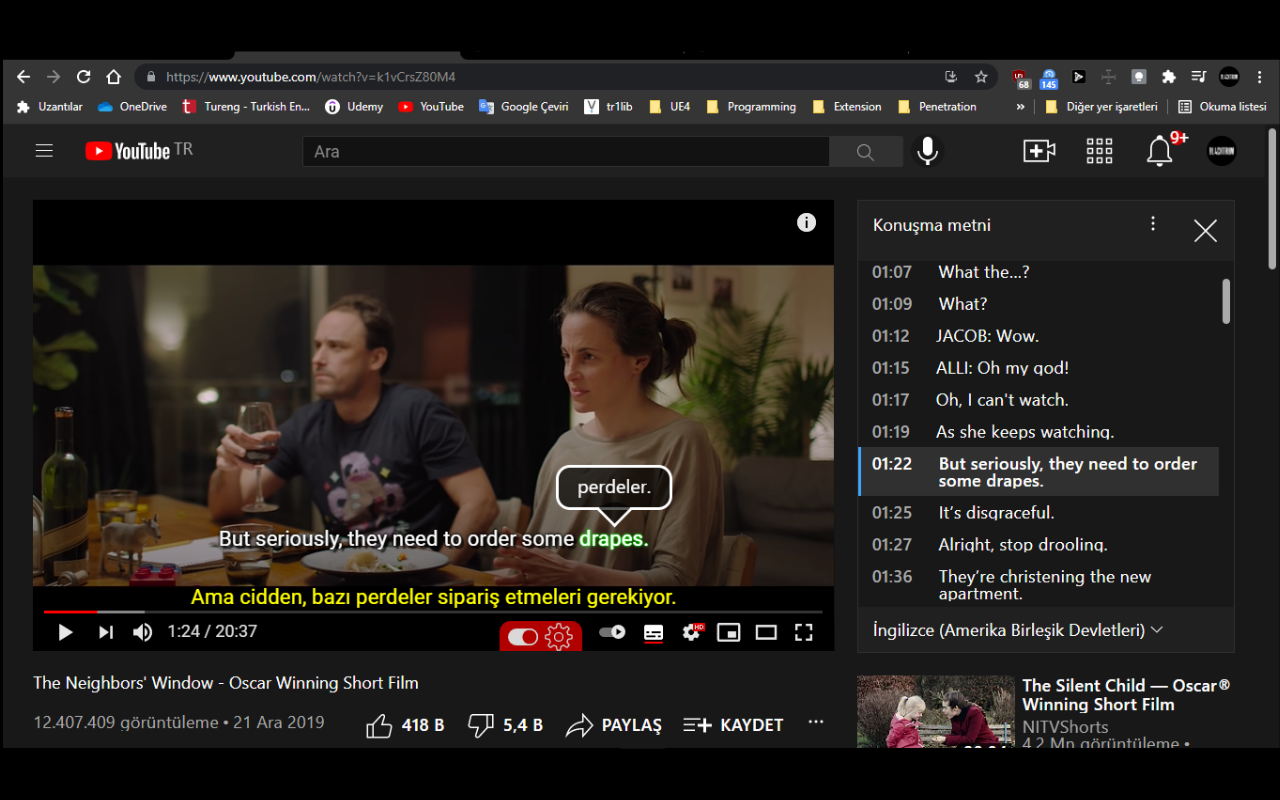Image resolution: width=1280 pixels, height=800 pixels.
Task: Enter full screen mode
Action: coord(803,632)
